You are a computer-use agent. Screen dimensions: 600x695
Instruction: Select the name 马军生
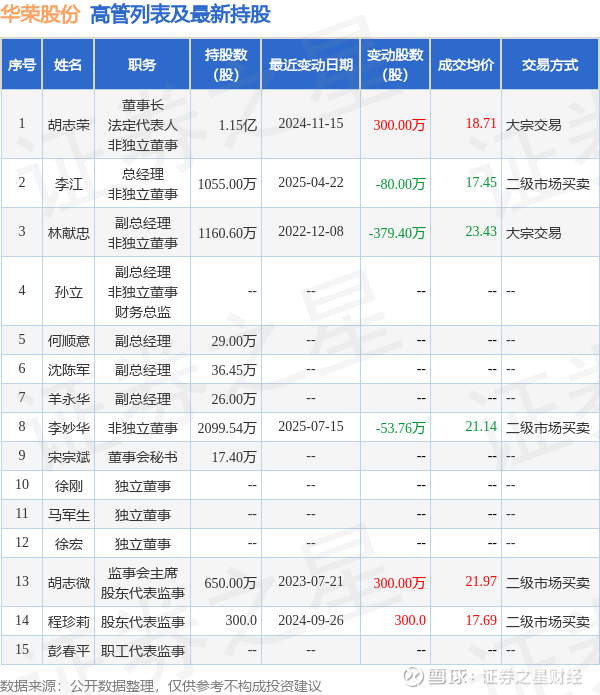69,515
